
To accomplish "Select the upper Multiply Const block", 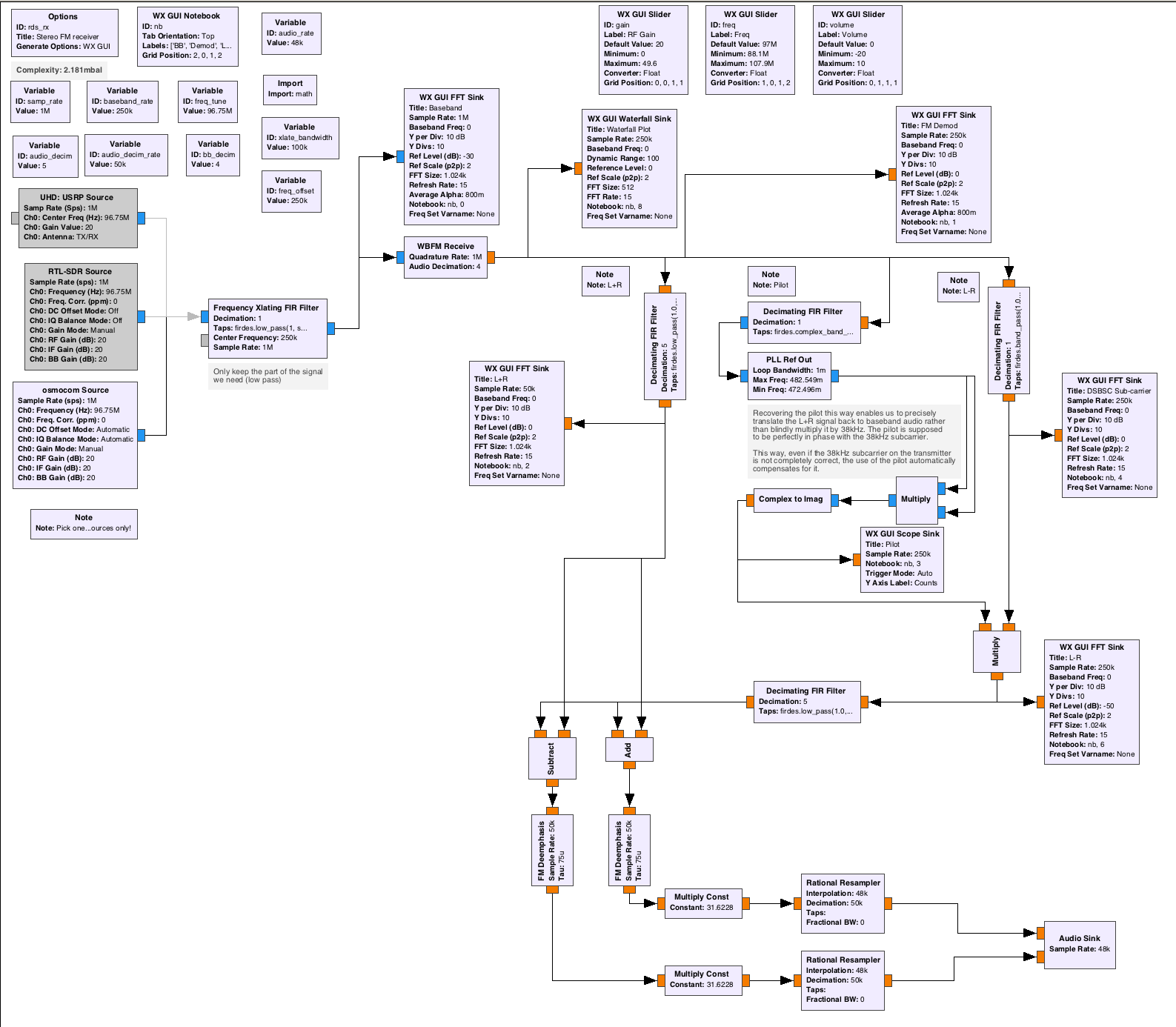I will point(703,903).
